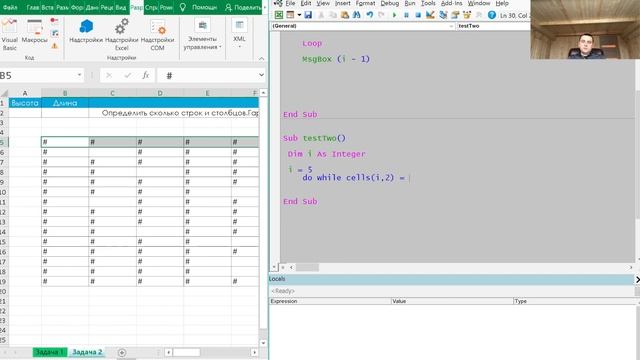Add a new sheet with plus button
640x360 pixels.
click(122, 352)
